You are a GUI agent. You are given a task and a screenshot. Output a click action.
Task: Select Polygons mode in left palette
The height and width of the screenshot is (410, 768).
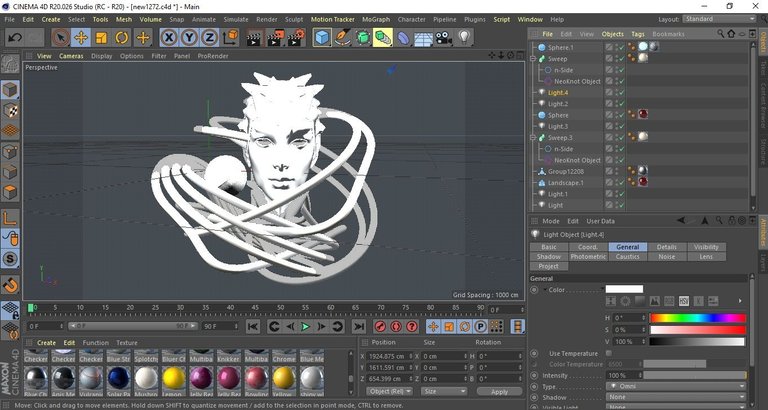(x=10, y=192)
